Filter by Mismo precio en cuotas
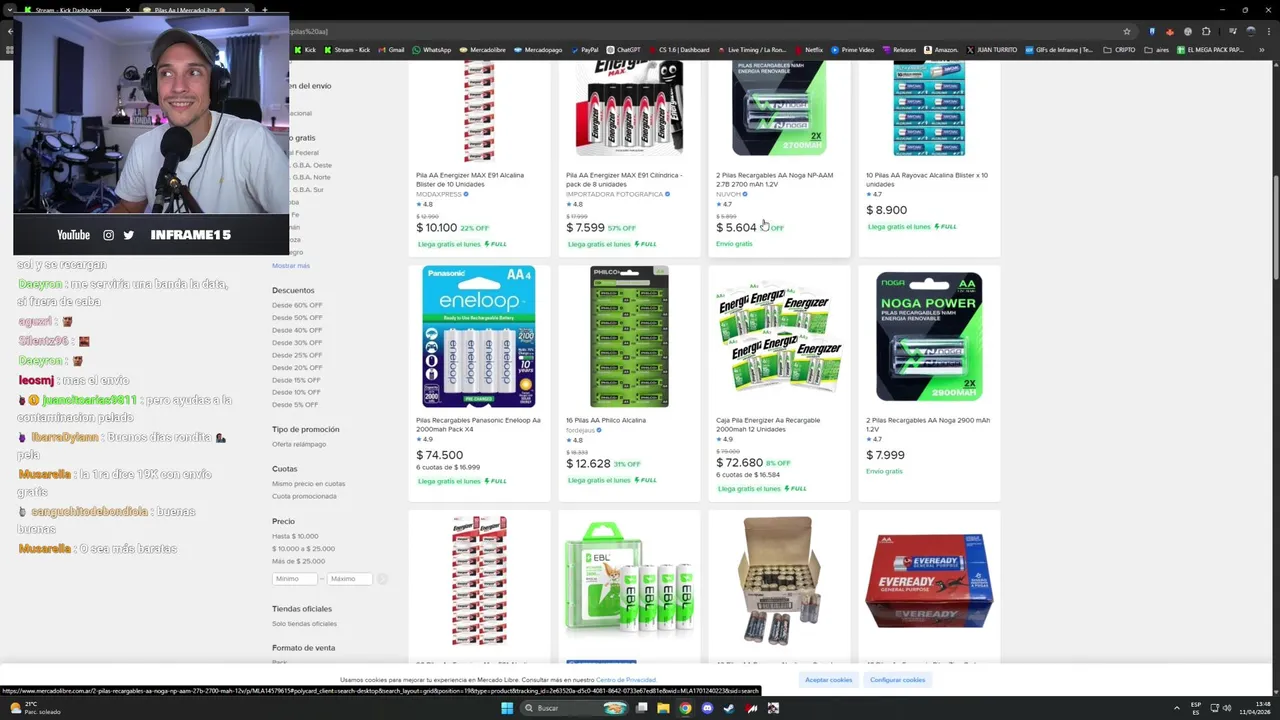Screen dimensions: 1280x720 [x=308, y=484]
